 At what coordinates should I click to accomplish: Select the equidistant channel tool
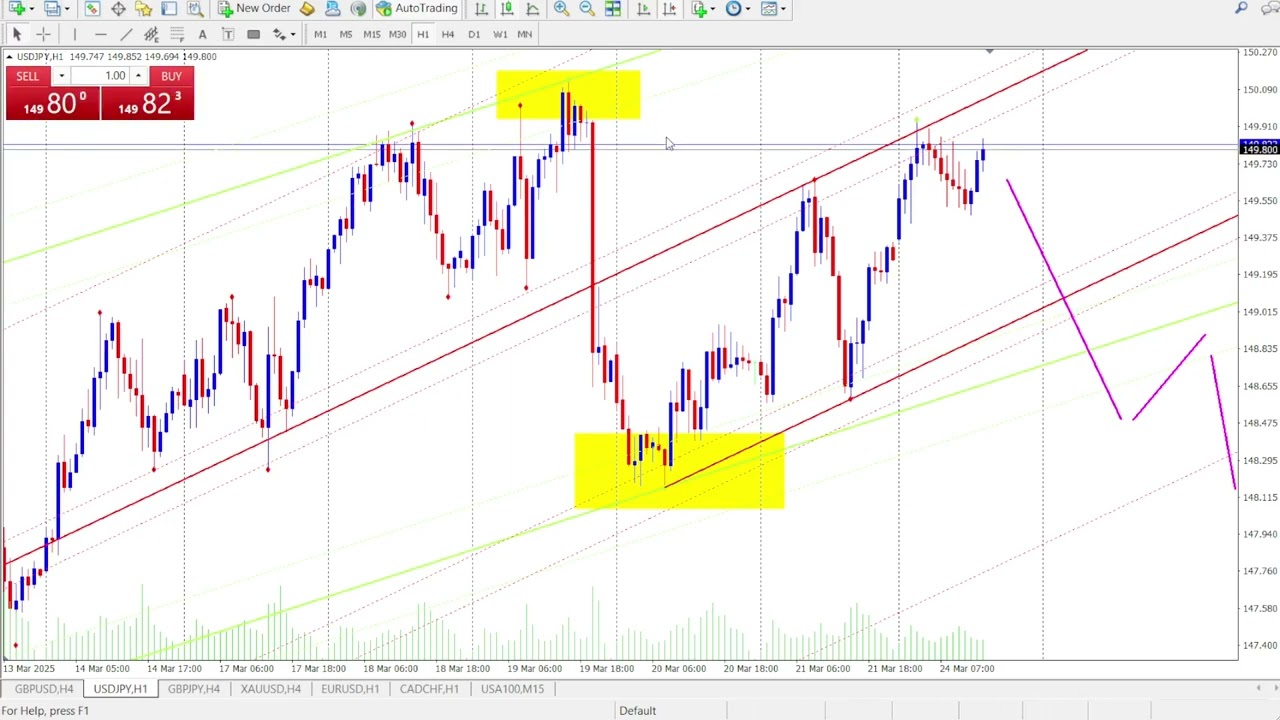click(x=151, y=34)
